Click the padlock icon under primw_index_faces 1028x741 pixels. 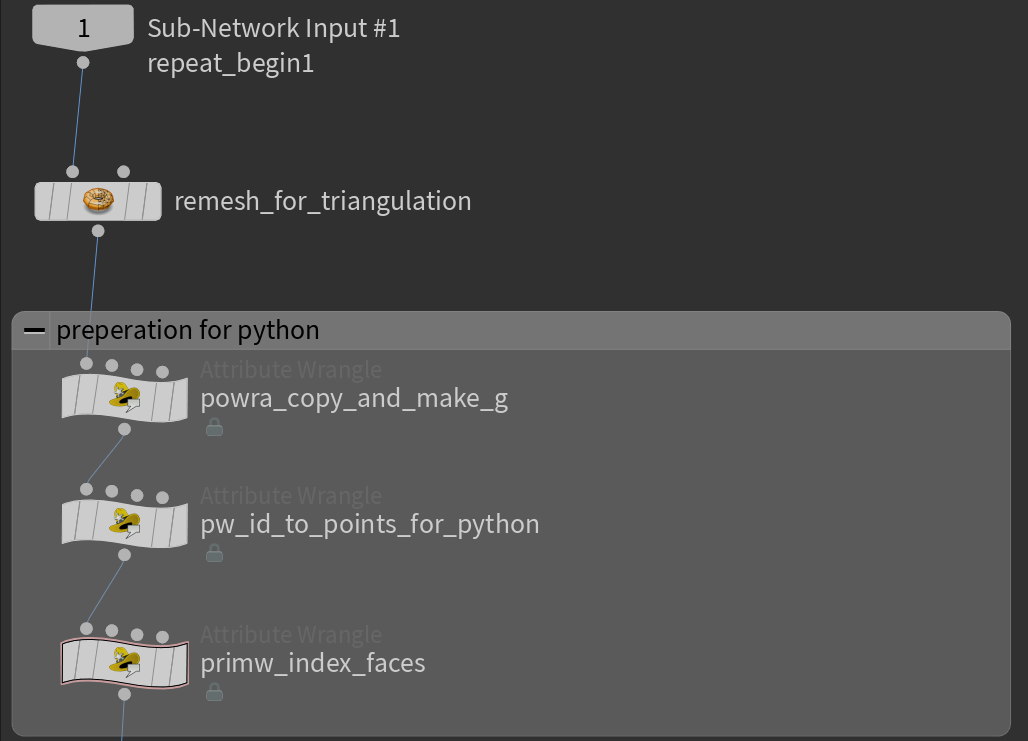tap(214, 692)
